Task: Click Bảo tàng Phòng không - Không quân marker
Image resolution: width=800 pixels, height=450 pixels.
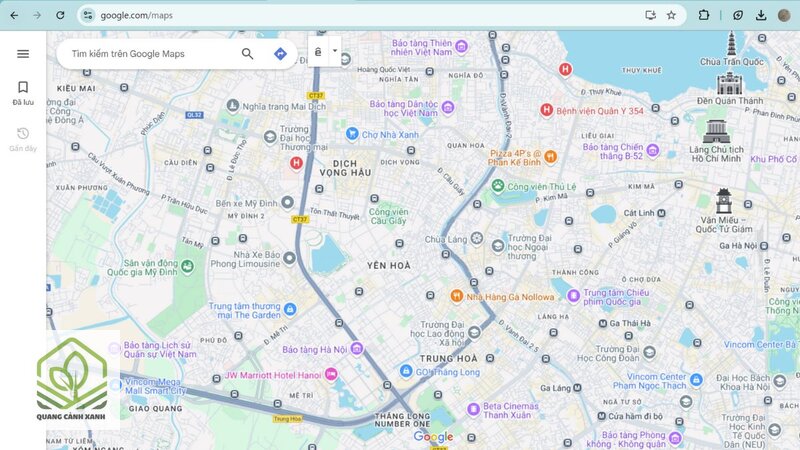Action: point(675,438)
